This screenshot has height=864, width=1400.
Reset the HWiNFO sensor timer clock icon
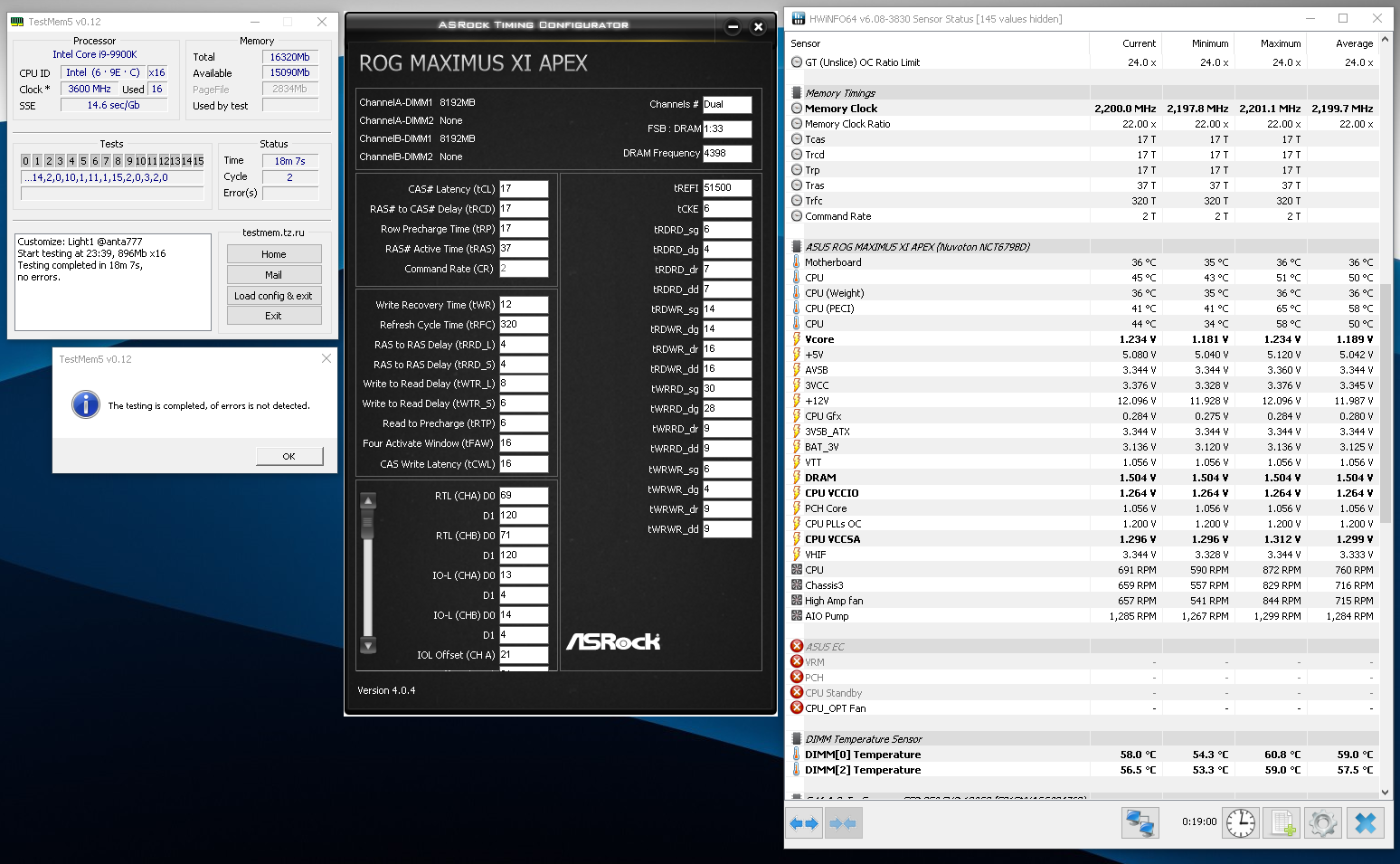1241,823
